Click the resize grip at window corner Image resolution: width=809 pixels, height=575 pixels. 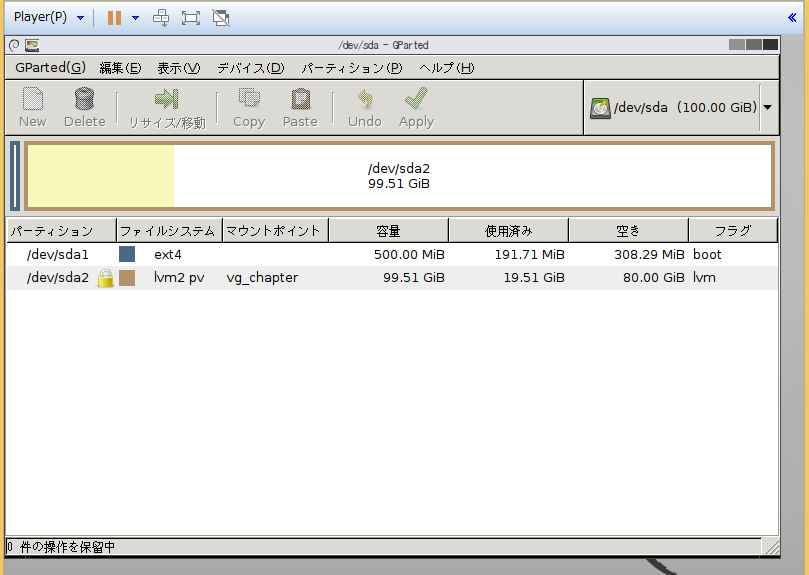click(771, 547)
